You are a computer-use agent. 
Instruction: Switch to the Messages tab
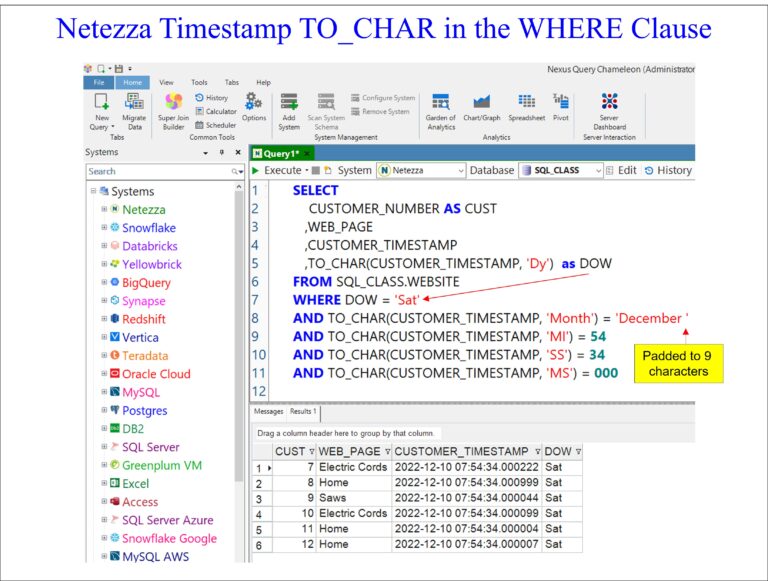click(268, 412)
